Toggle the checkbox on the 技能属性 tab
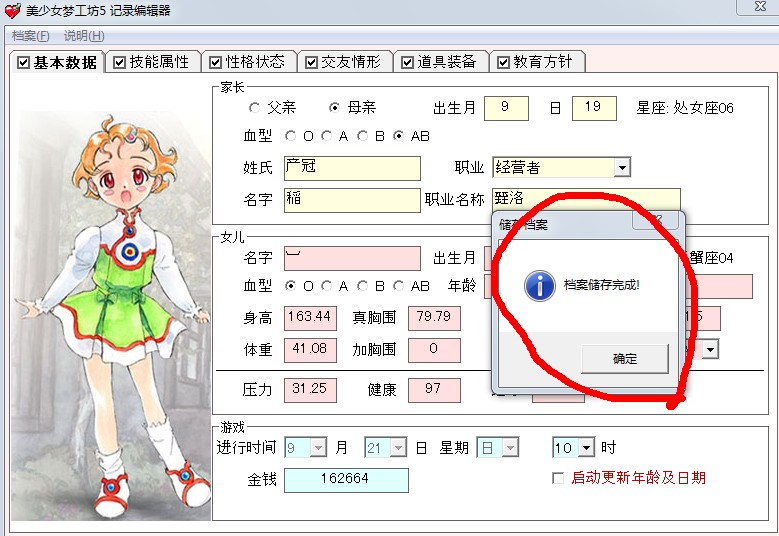Viewport: 779px width, 536px height. click(120, 62)
